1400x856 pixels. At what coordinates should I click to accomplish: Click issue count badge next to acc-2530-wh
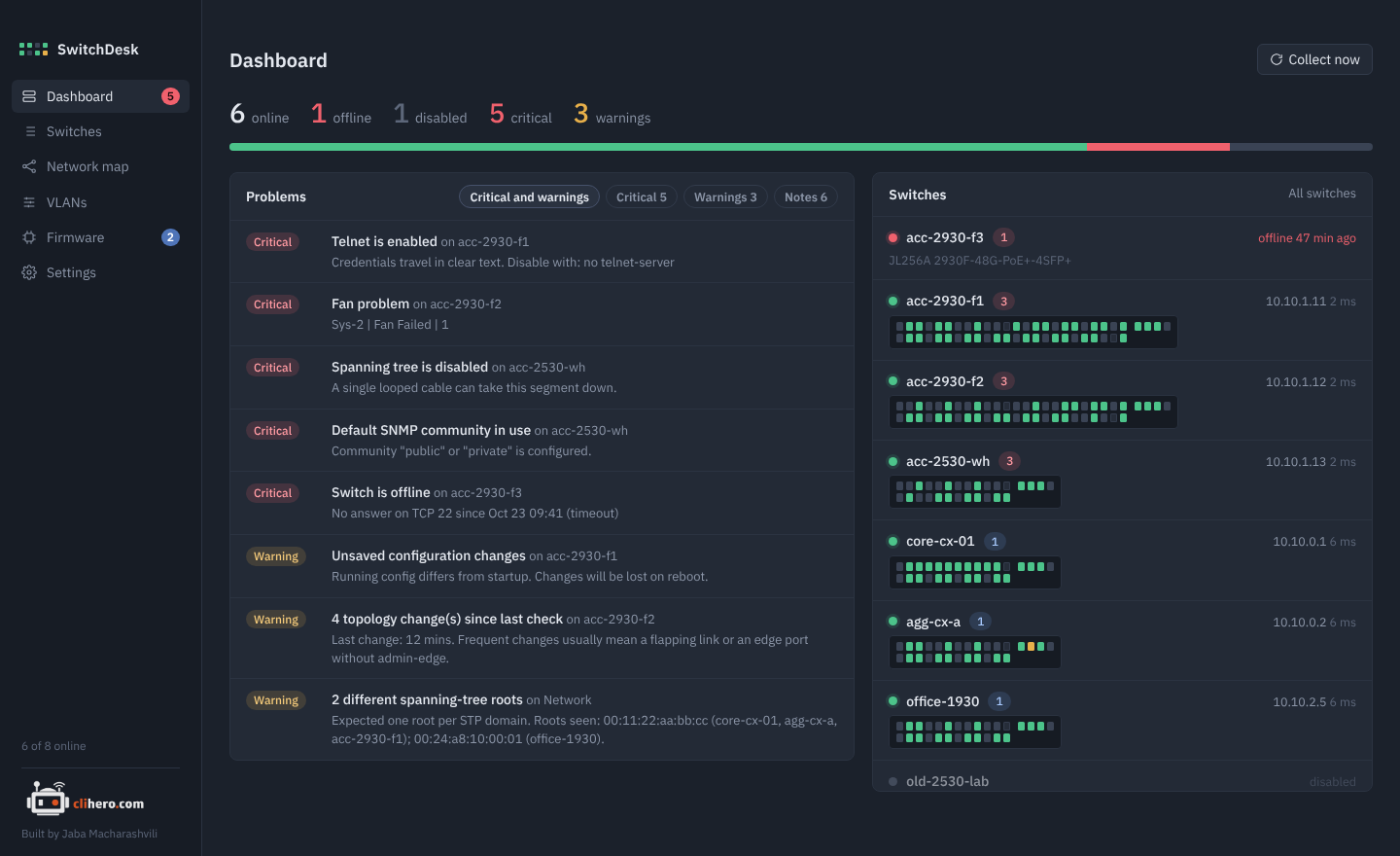point(1009,461)
